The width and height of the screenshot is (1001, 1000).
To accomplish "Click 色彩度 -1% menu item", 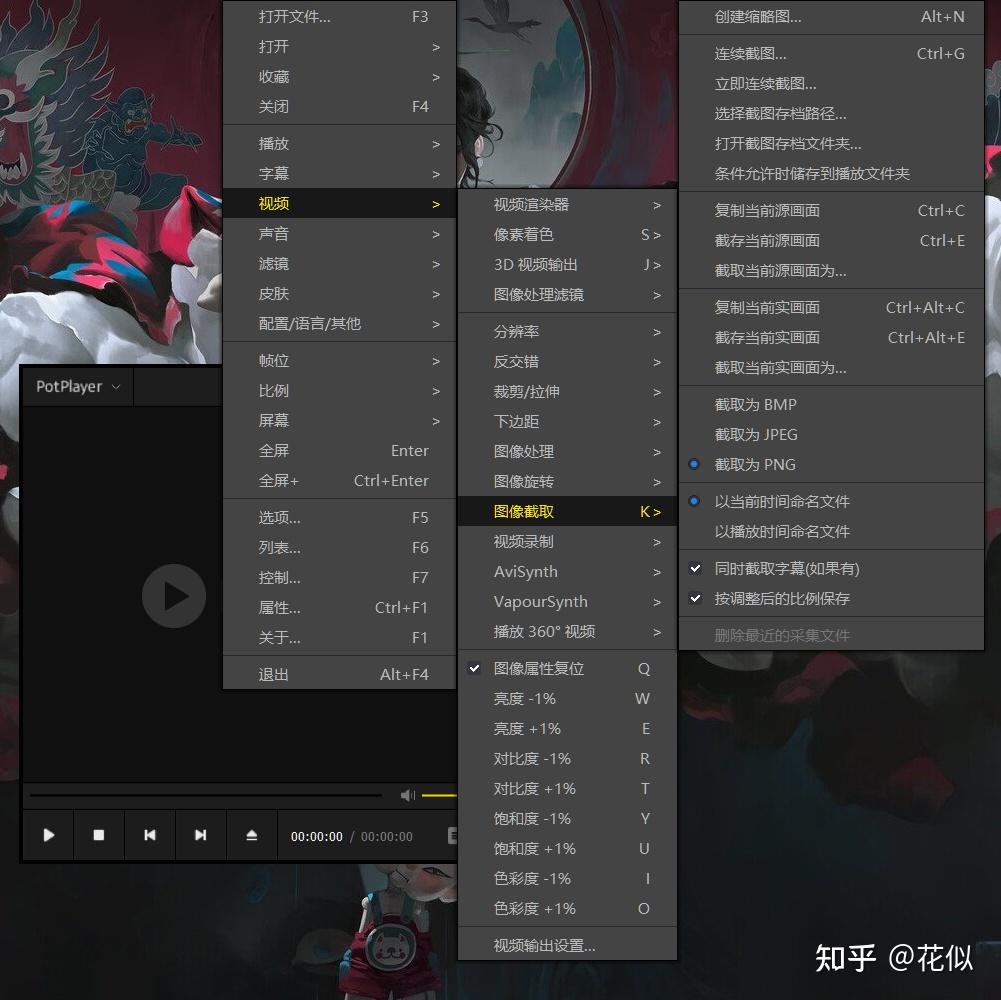I will coord(568,879).
